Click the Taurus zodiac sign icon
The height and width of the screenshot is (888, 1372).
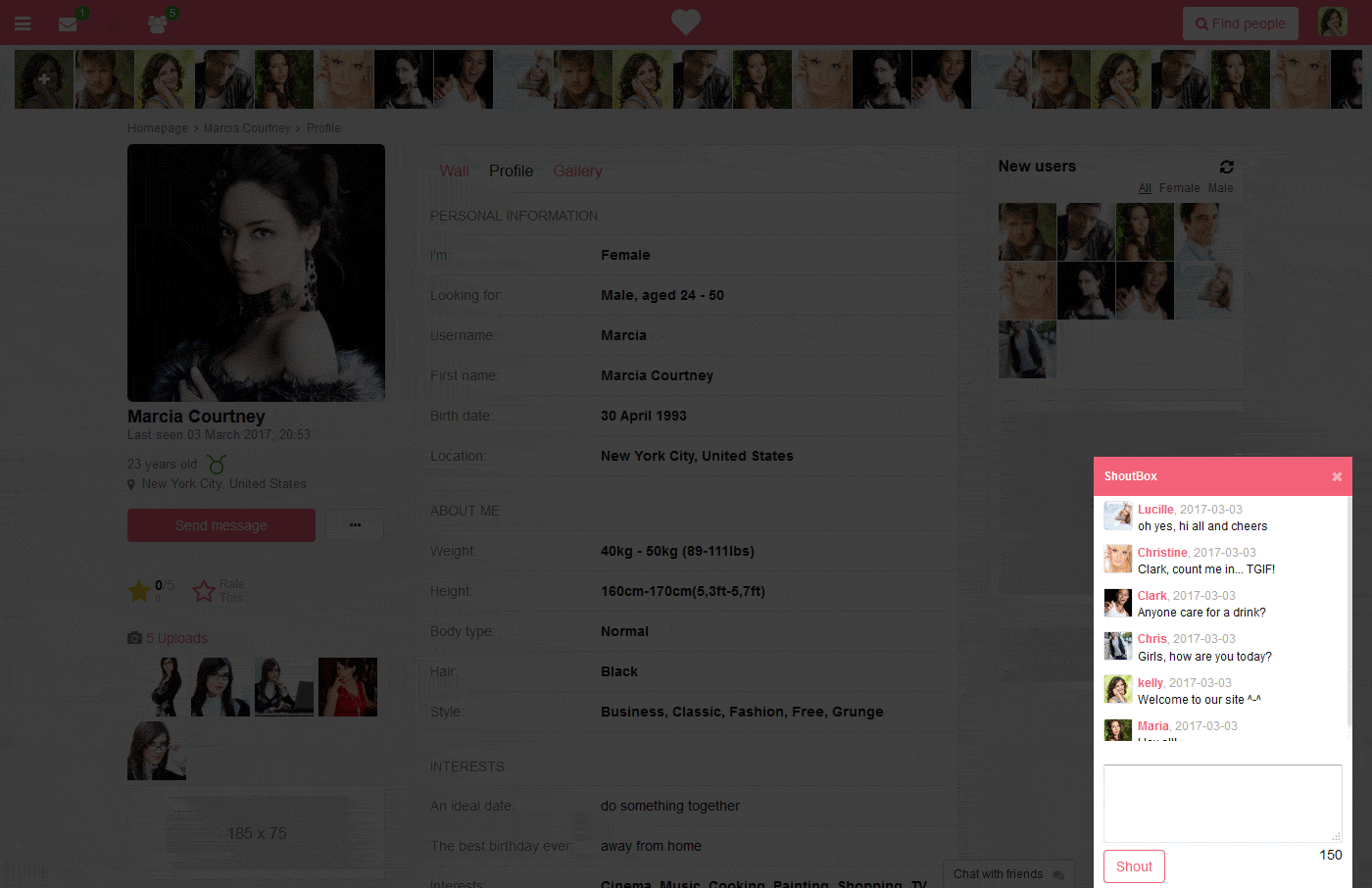[217, 464]
